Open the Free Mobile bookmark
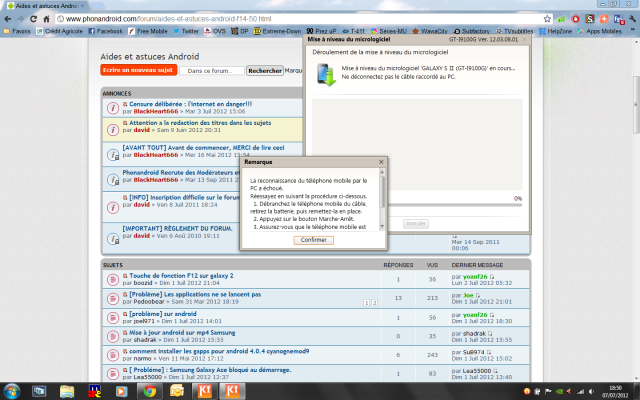The width and height of the screenshot is (640, 400). pyautogui.click(x=150, y=31)
